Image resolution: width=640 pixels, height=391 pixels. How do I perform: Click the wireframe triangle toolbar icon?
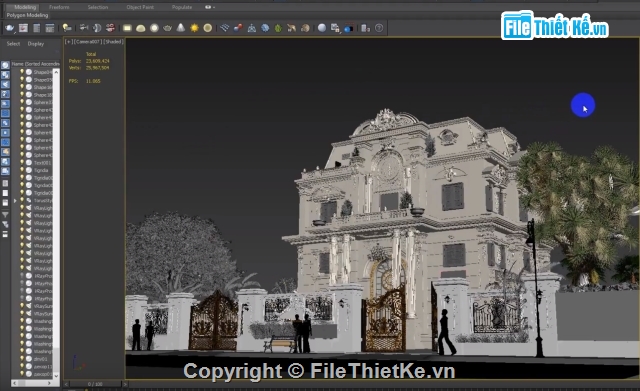pyautogui.click(x=251, y=28)
